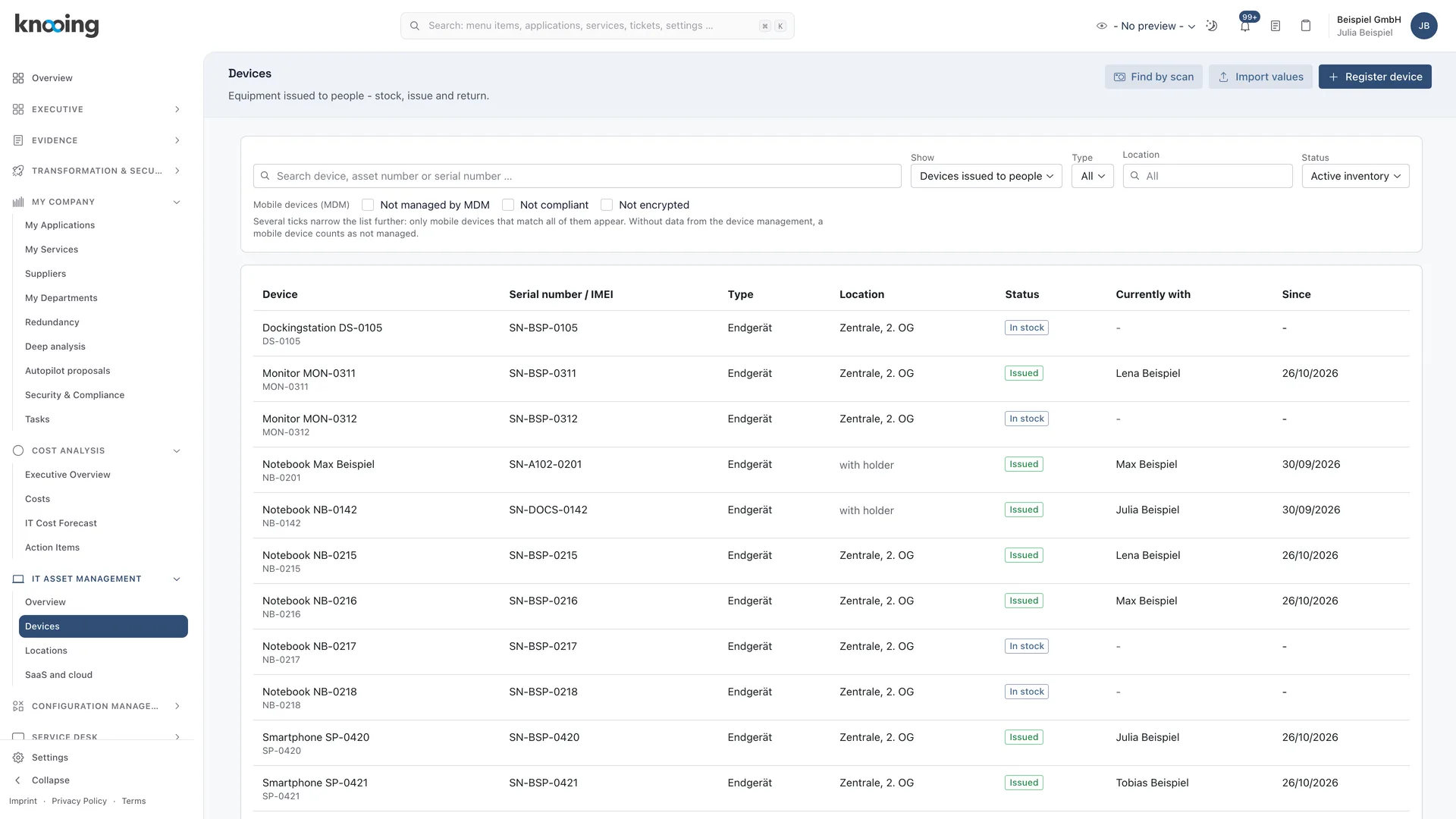Open IT Cost Forecast menu item
Image resolution: width=1456 pixels, height=819 pixels.
61,523
